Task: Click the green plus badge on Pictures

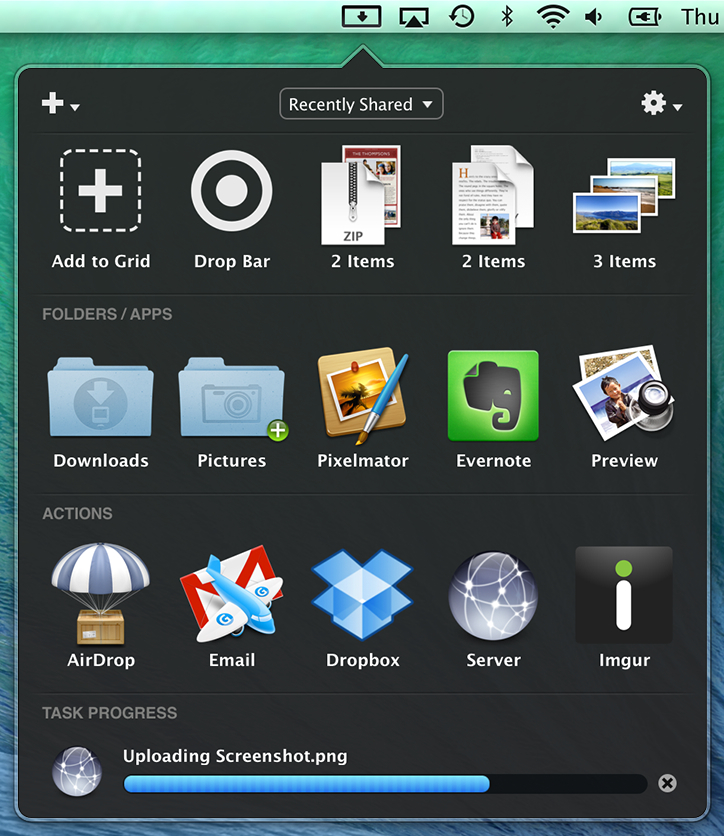Action: tap(278, 430)
